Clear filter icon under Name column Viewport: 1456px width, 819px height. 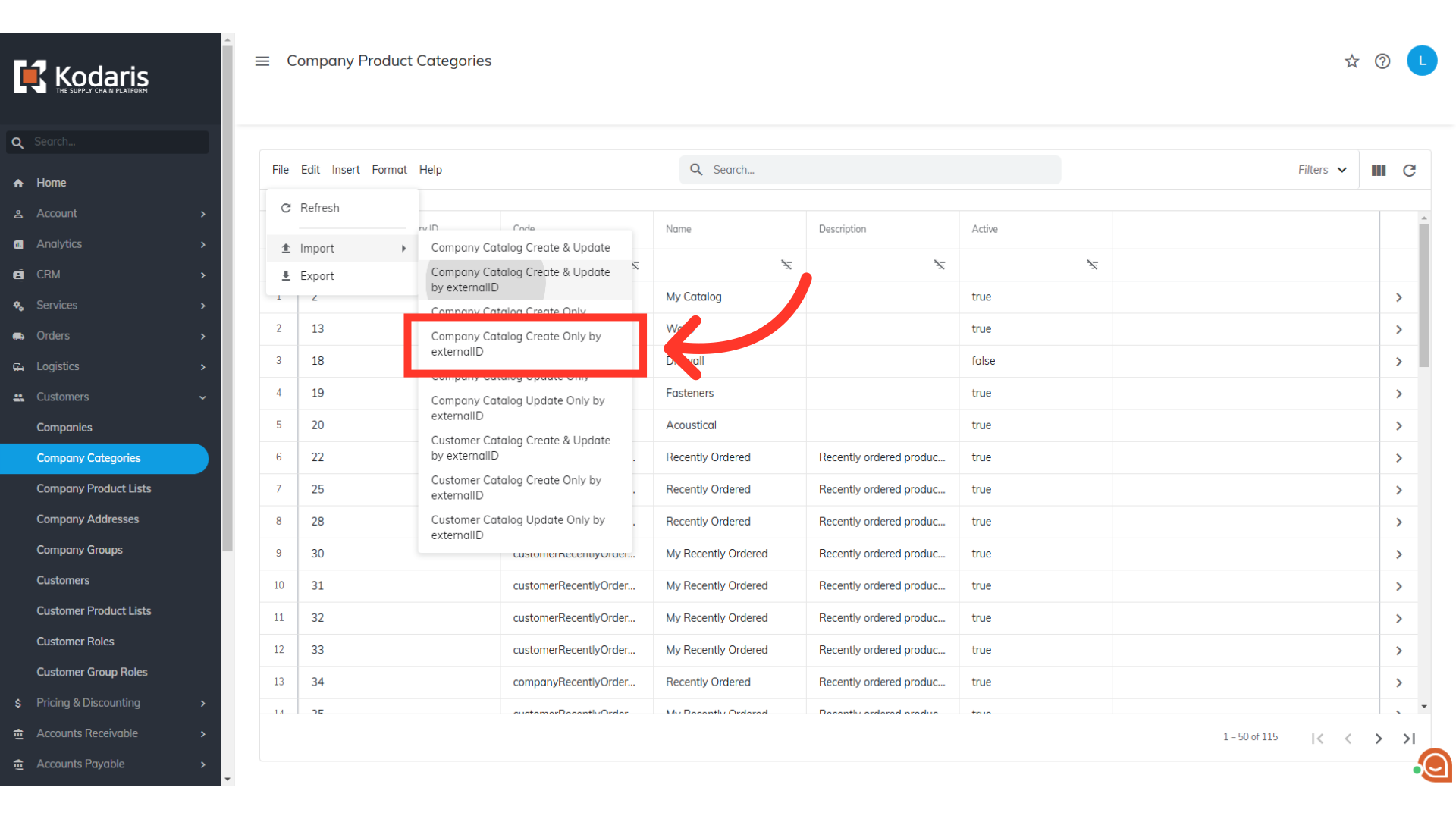[786, 265]
